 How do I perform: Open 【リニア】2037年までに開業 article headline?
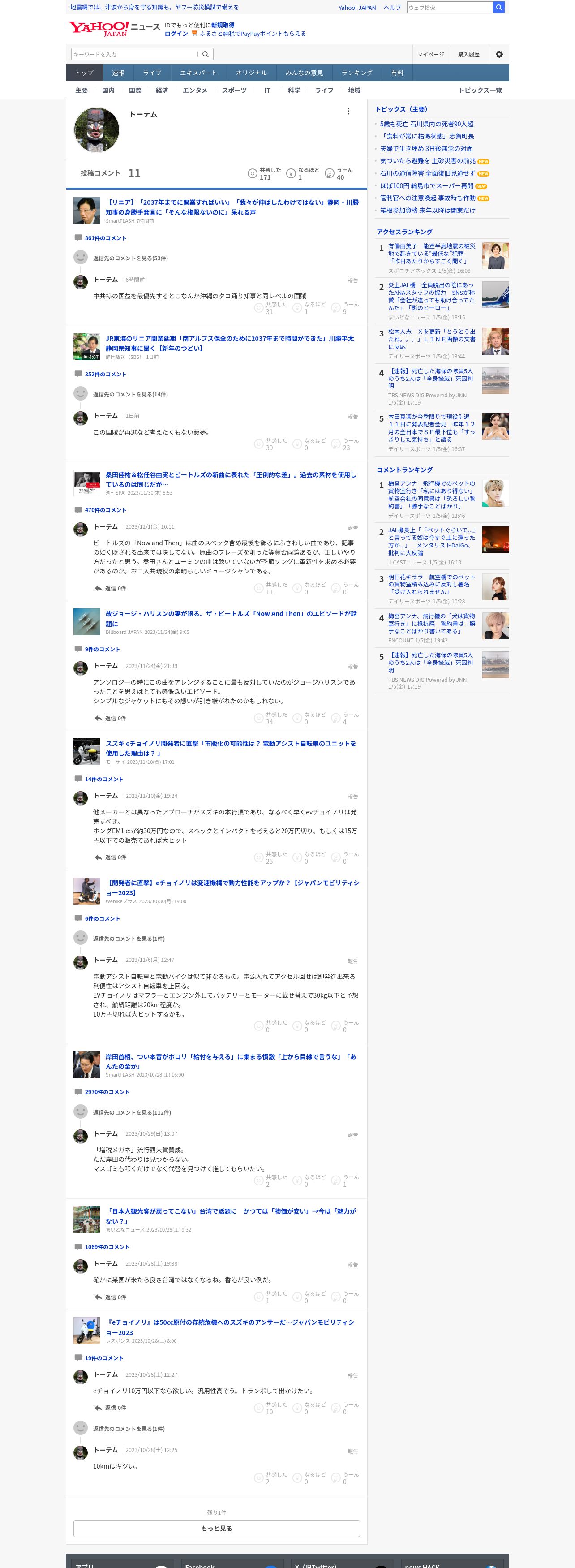point(232,207)
